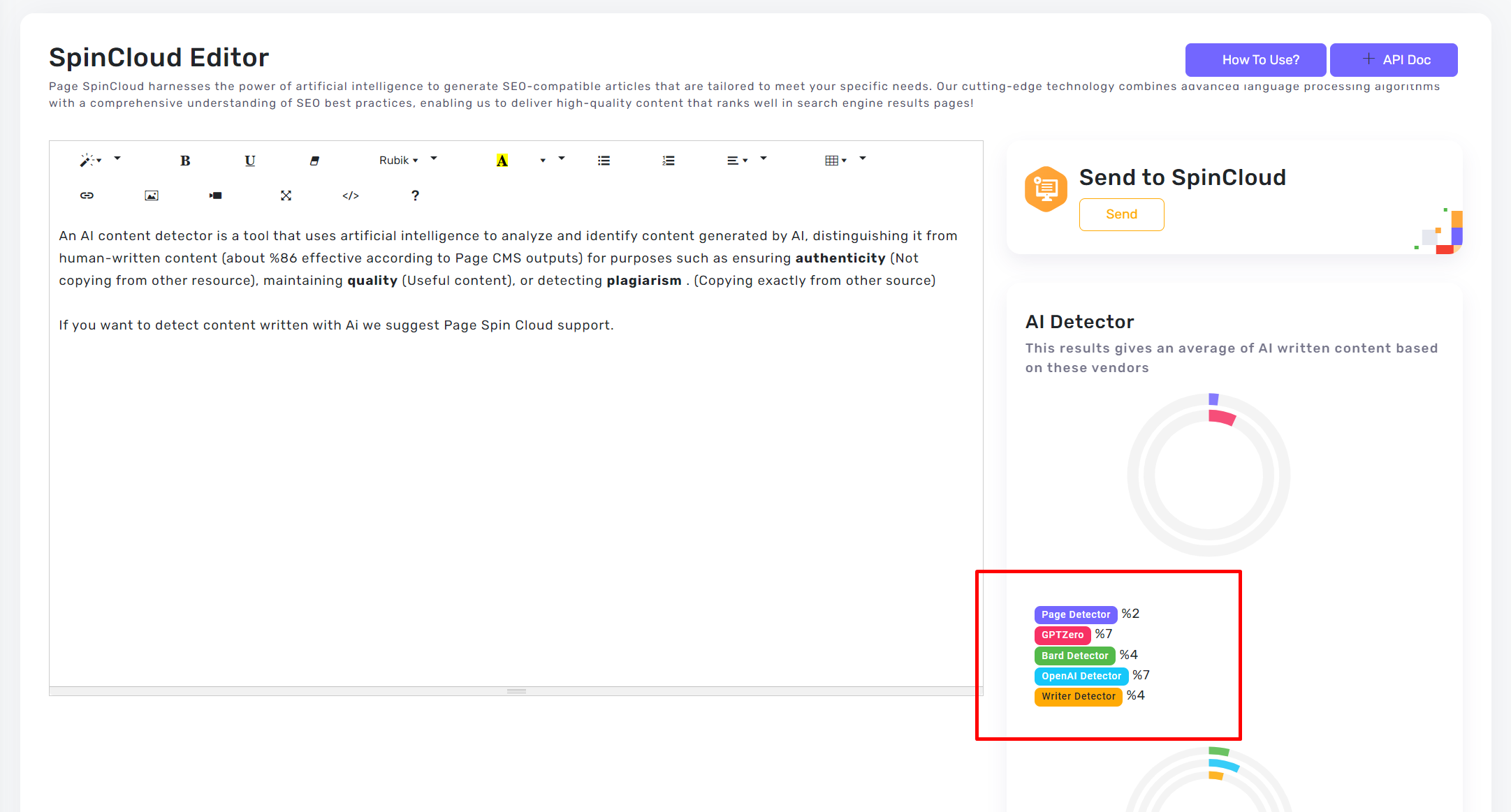Open editor help with the question mark icon
Image resolution: width=1511 pixels, height=812 pixels.
click(x=415, y=195)
